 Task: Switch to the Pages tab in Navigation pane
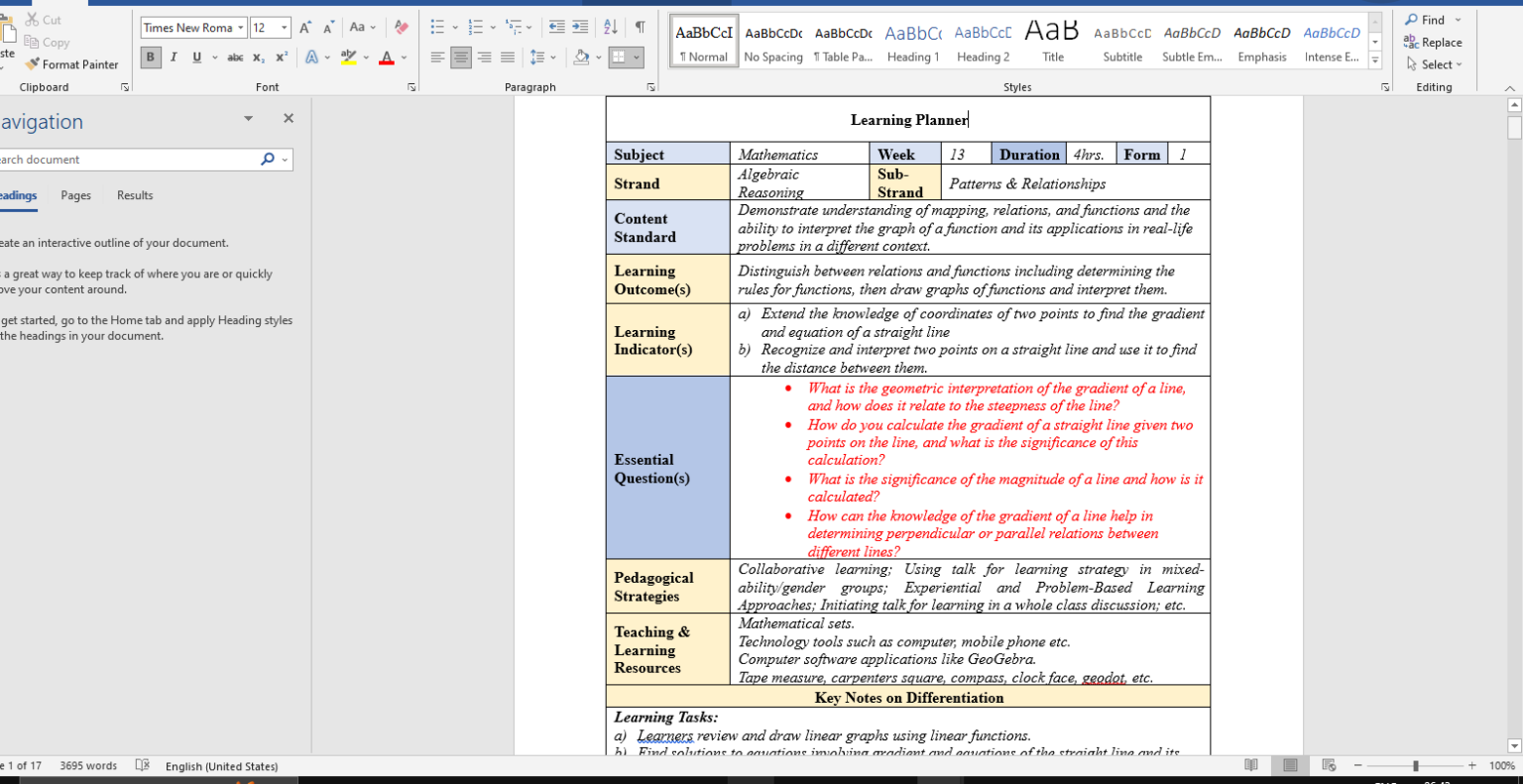click(x=75, y=195)
